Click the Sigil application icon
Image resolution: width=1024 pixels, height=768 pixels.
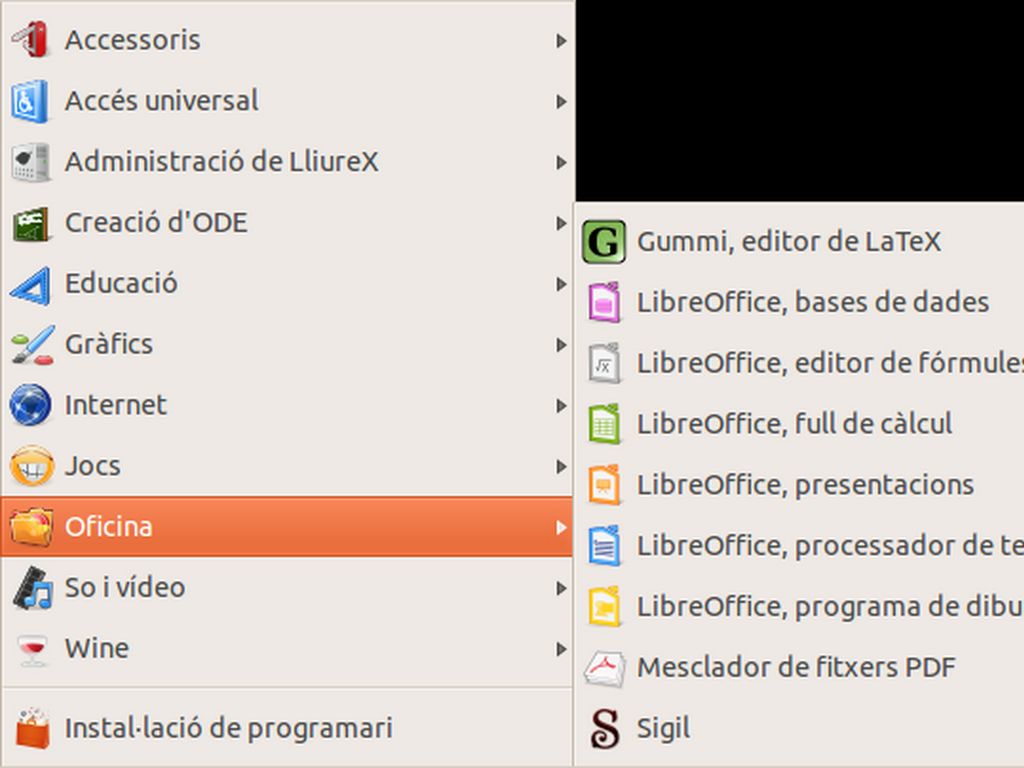604,728
